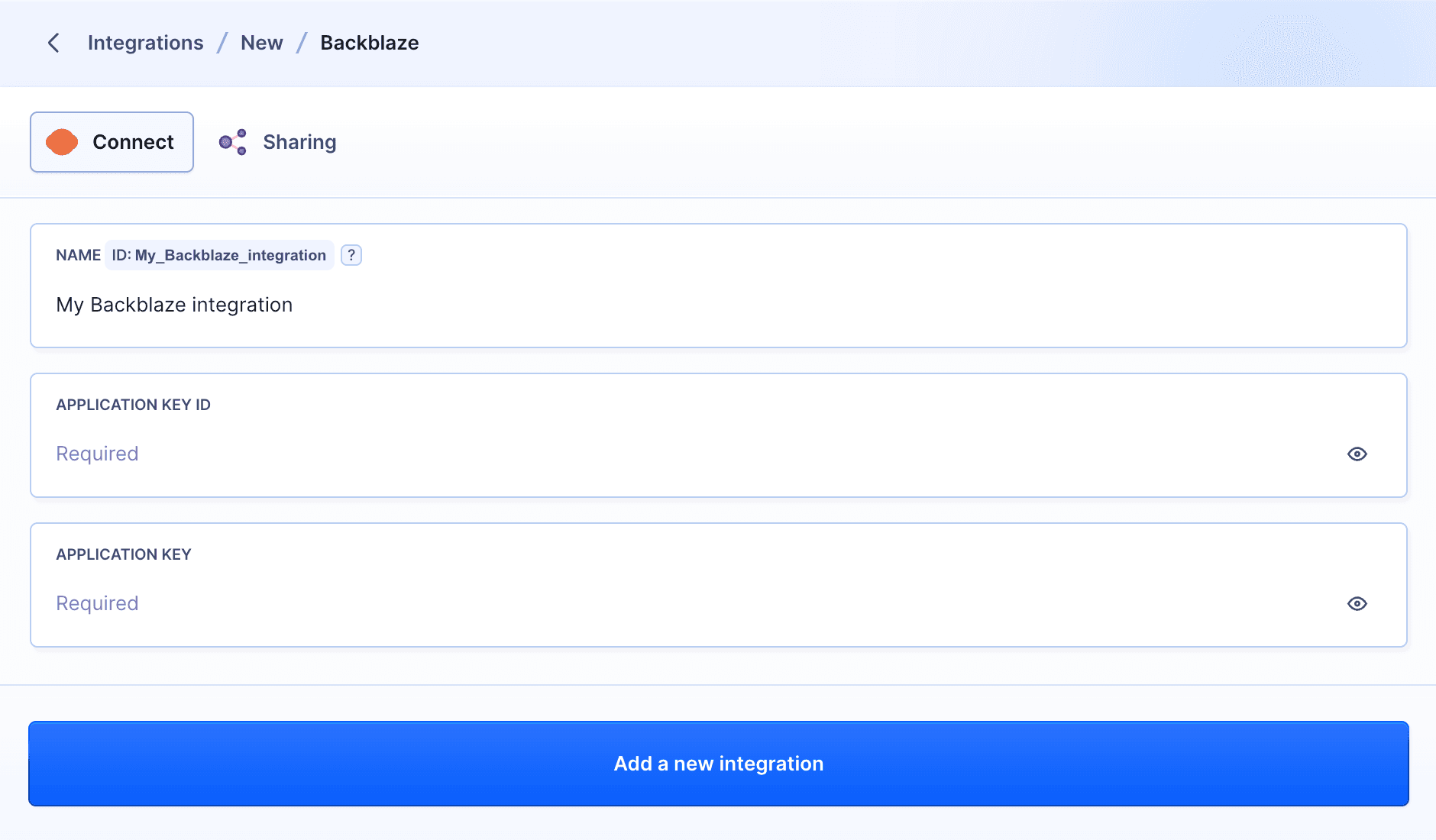Focus the Application Key input
The width and height of the screenshot is (1436, 840).
719,585
